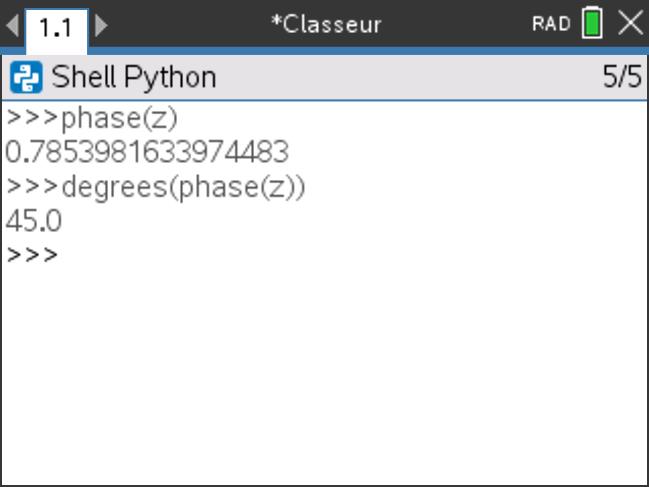Select the >>>phase(z) command line
This screenshot has width=649, height=487.
tap(92, 118)
